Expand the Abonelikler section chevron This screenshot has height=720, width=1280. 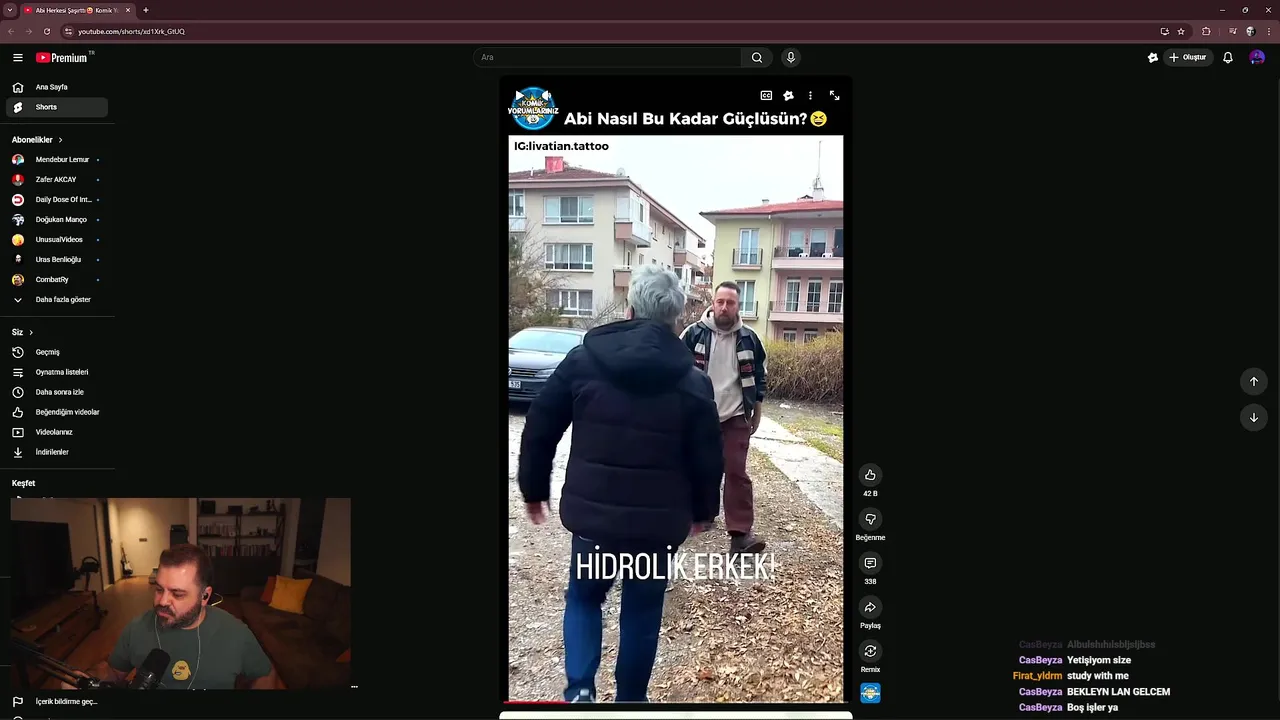pyautogui.click(x=60, y=140)
